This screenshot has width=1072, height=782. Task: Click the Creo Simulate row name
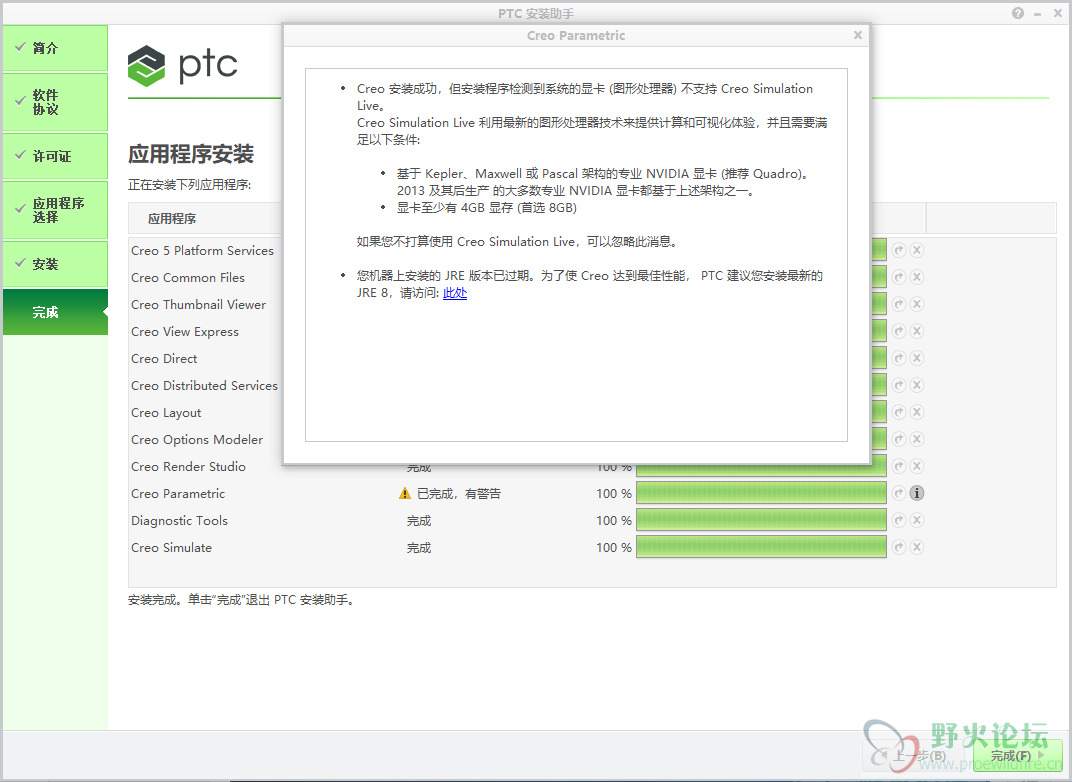point(172,548)
